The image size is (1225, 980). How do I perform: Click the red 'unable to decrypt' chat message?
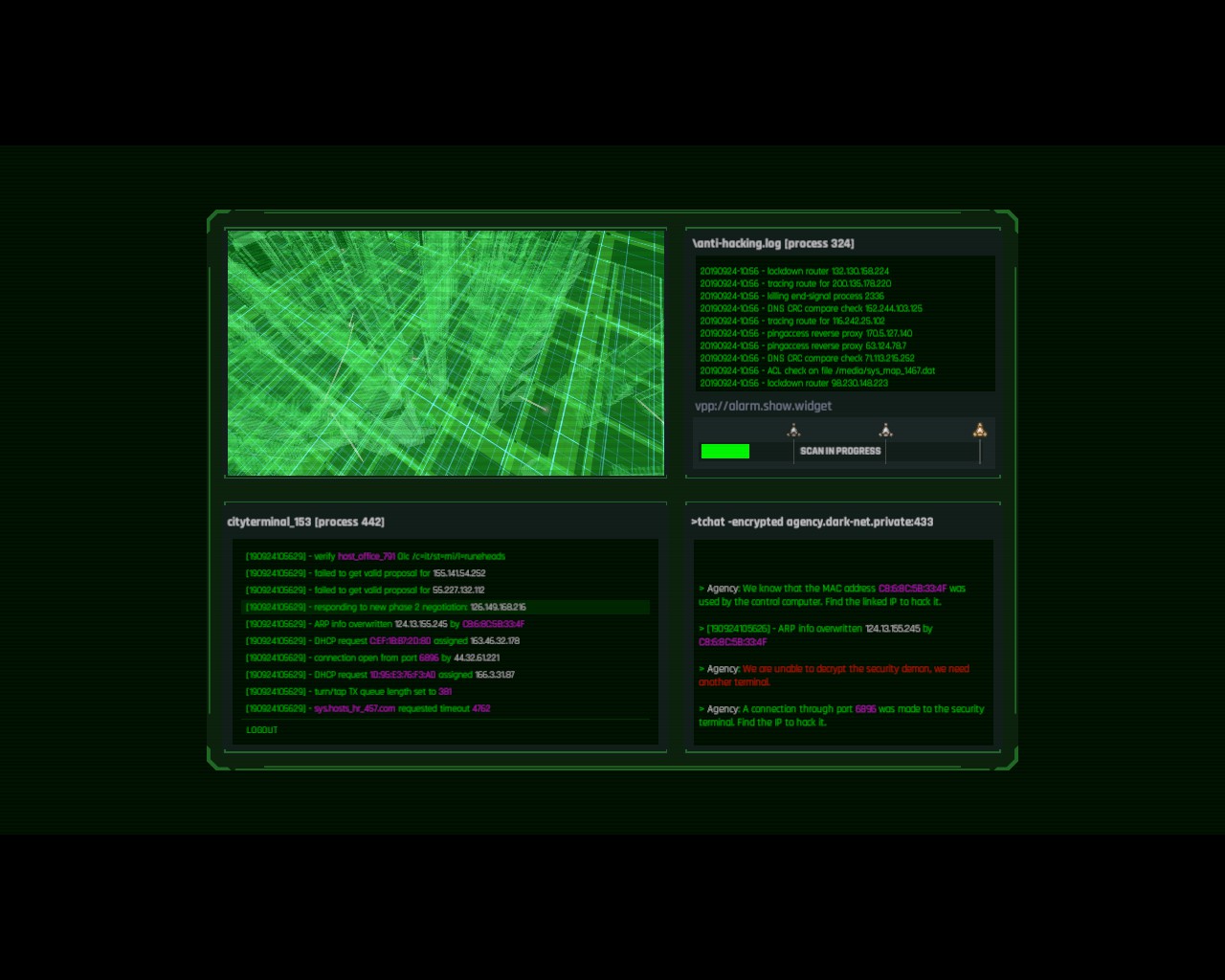pyautogui.click(x=834, y=676)
